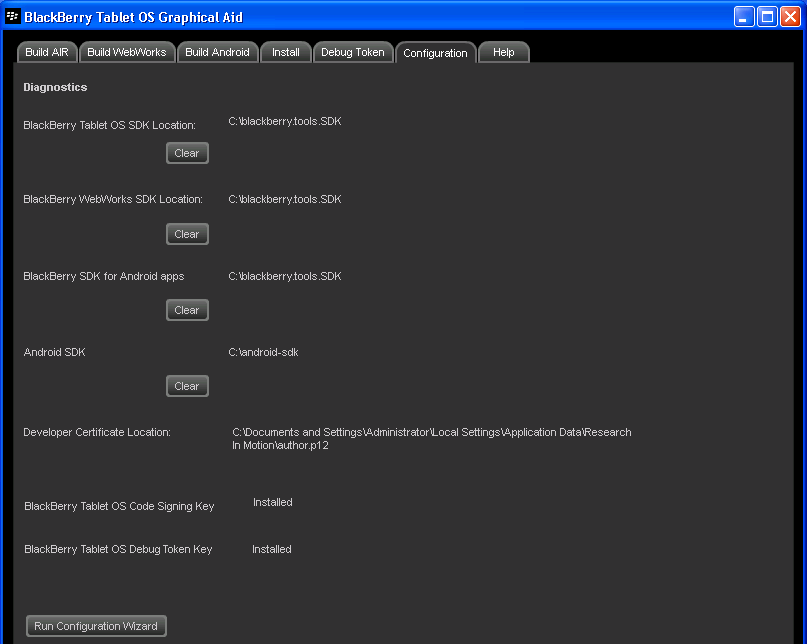Image resolution: width=807 pixels, height=644 pixels.
Task: Switch to the Build AIR tab
Action: coord(47,52)
